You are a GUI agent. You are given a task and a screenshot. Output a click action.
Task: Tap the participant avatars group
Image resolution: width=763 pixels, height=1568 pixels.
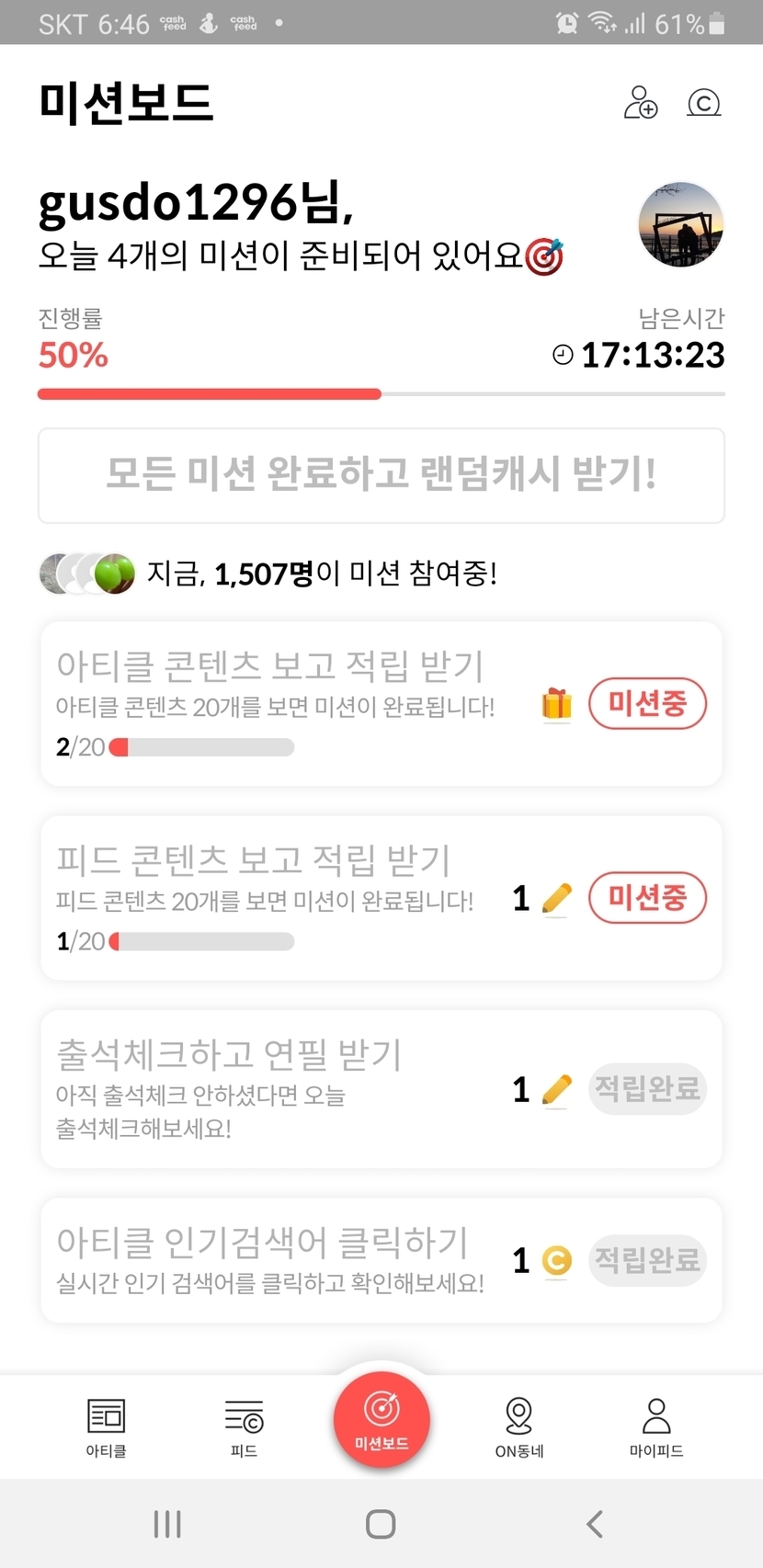point(87,574)
